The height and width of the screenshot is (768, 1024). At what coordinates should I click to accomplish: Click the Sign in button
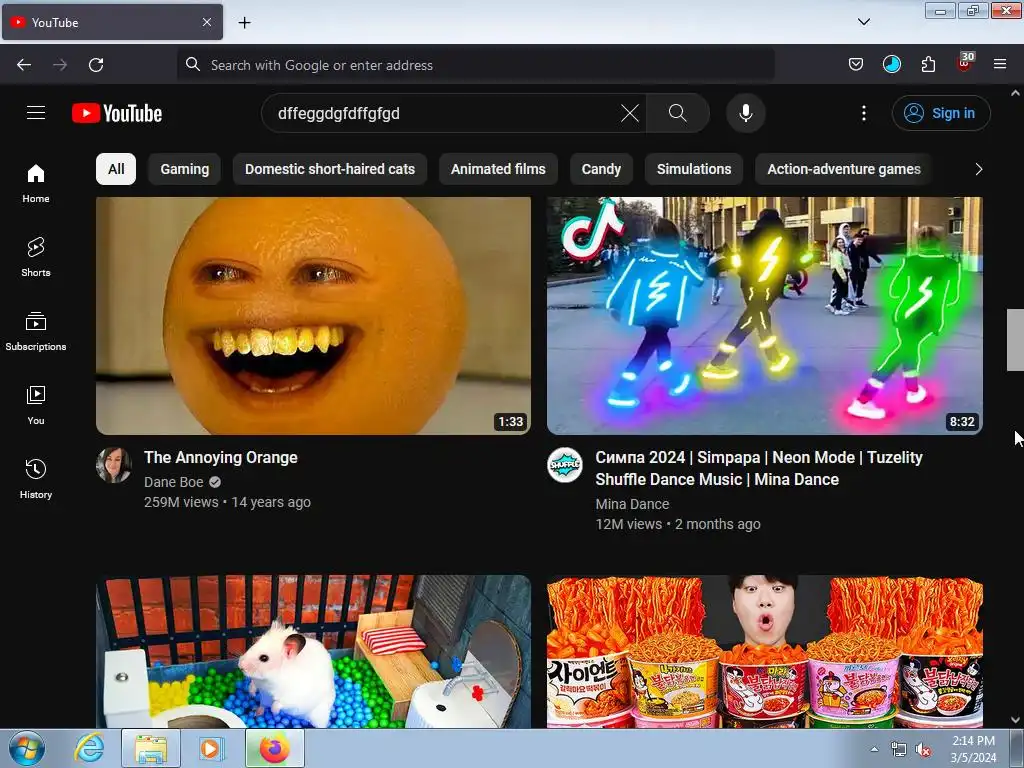click(941, 113)
